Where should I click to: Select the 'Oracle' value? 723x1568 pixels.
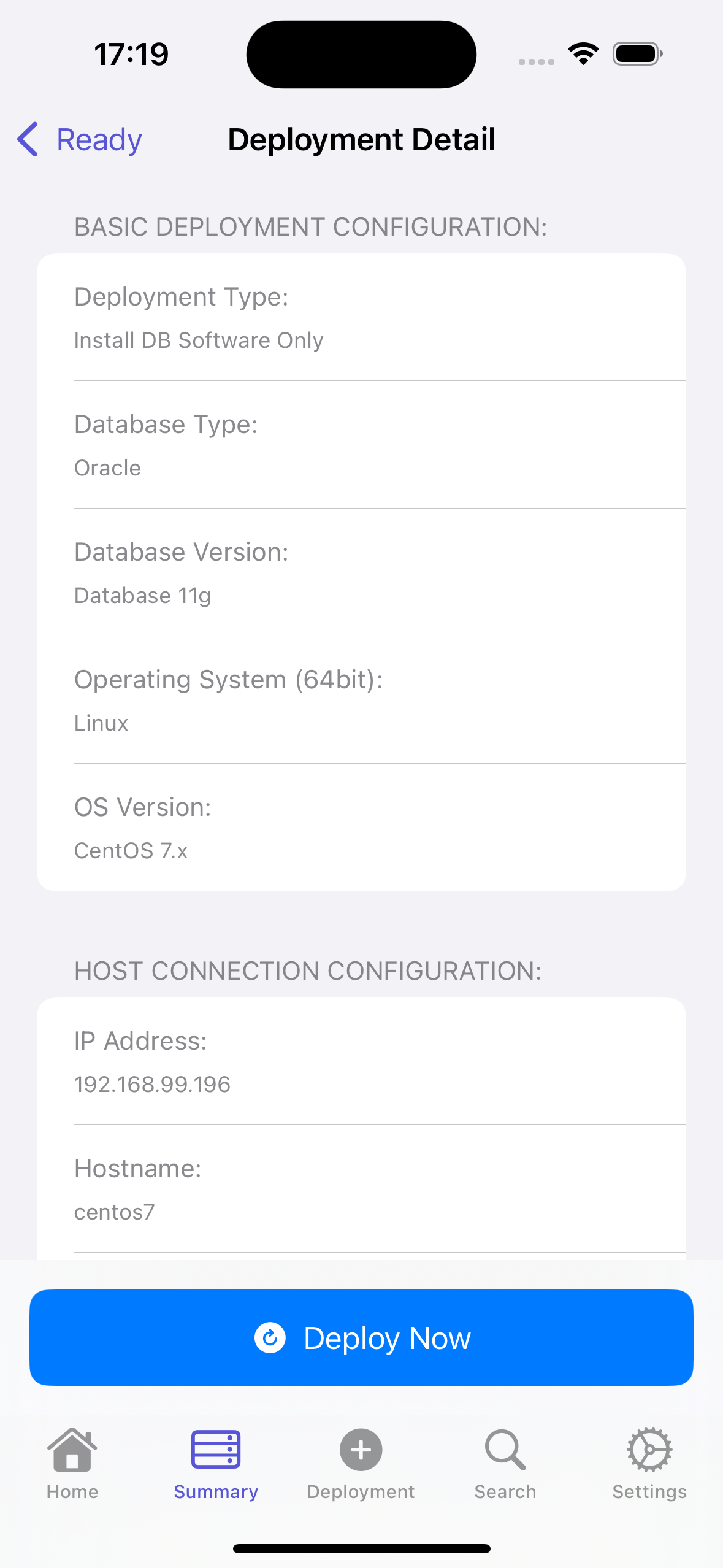107,468
